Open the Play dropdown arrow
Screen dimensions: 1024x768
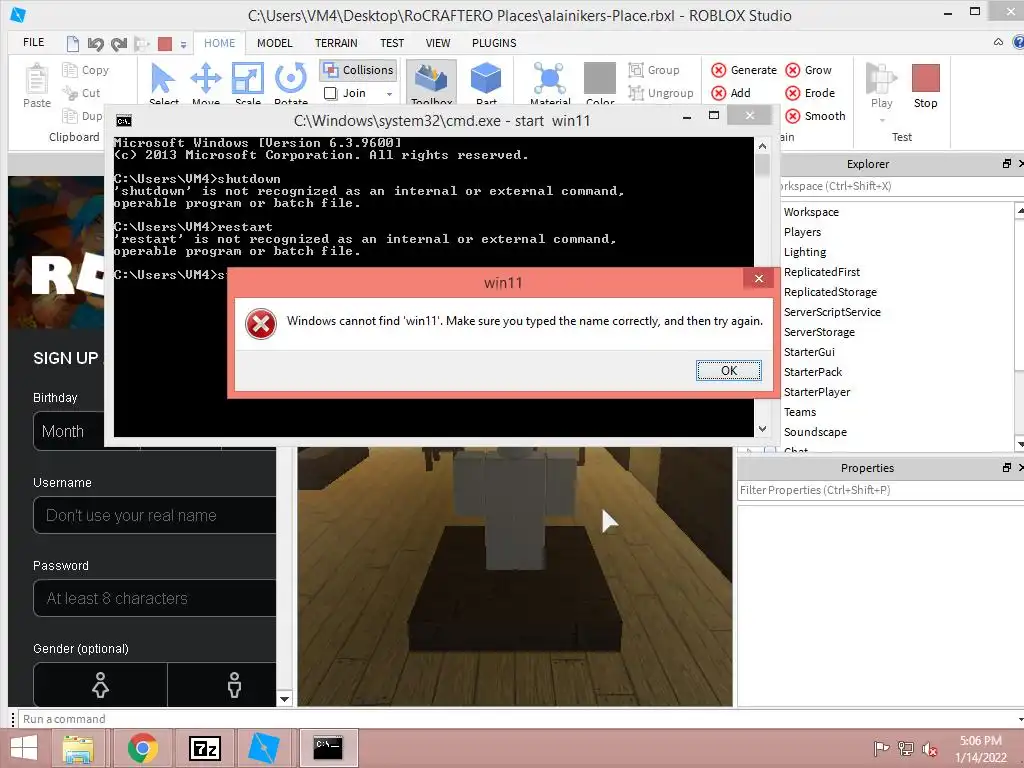coord(882,120)
